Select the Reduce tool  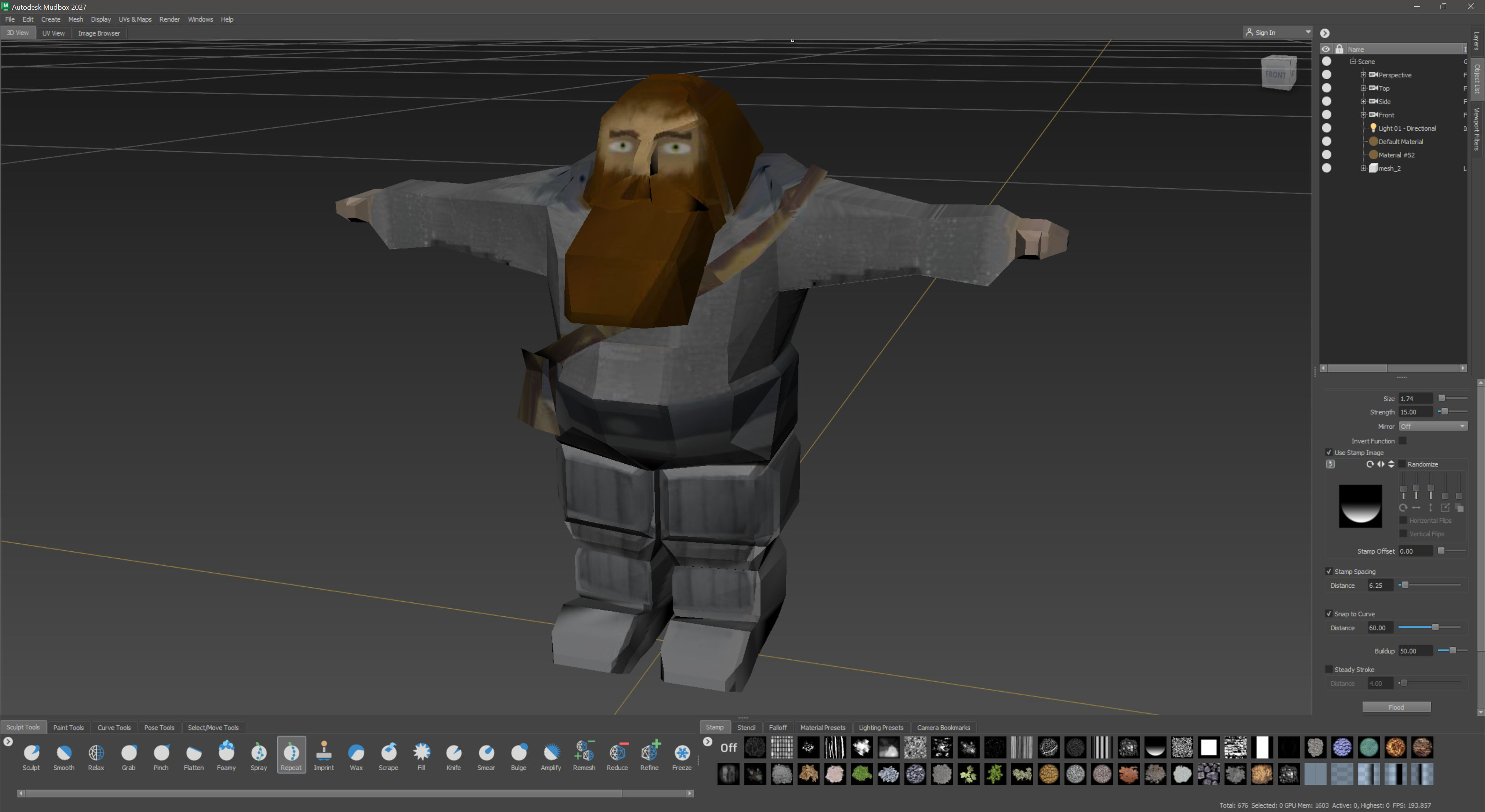coord(617,756)
